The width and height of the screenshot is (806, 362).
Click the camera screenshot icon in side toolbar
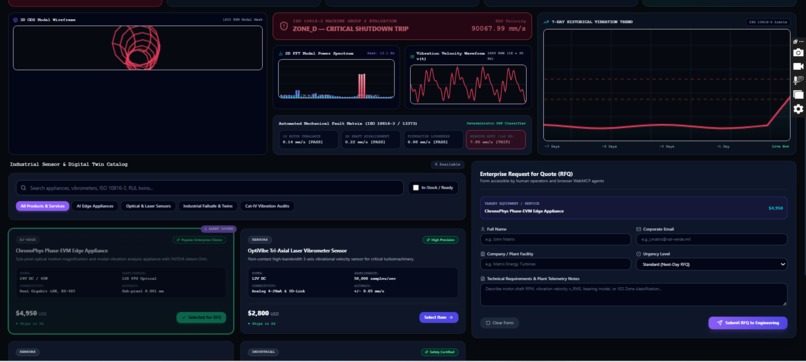(x=798, y=52)
